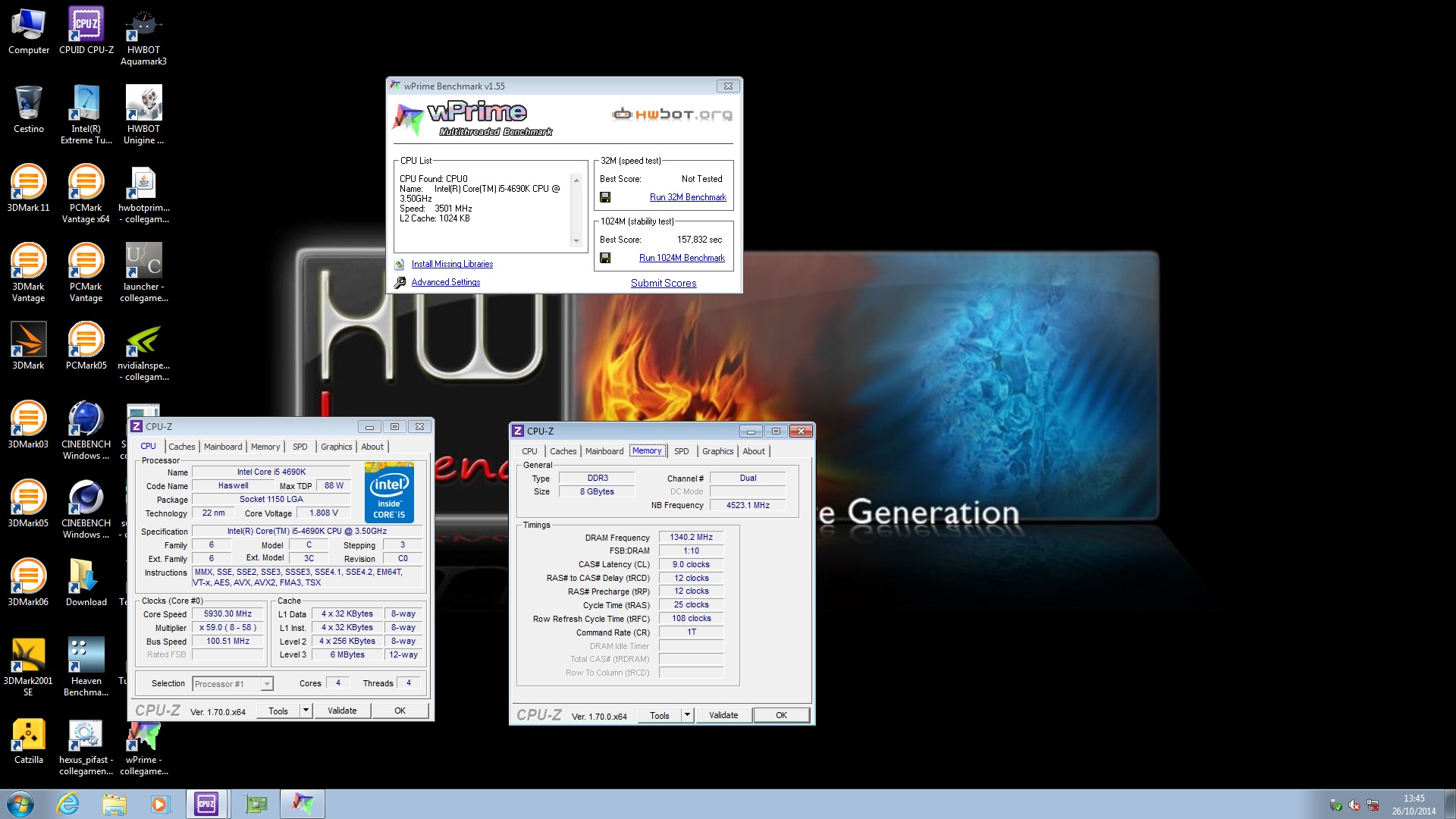Open the Cestino recycle bin
This screenshot has height=819, width=1456.
(x=28, y=110)
